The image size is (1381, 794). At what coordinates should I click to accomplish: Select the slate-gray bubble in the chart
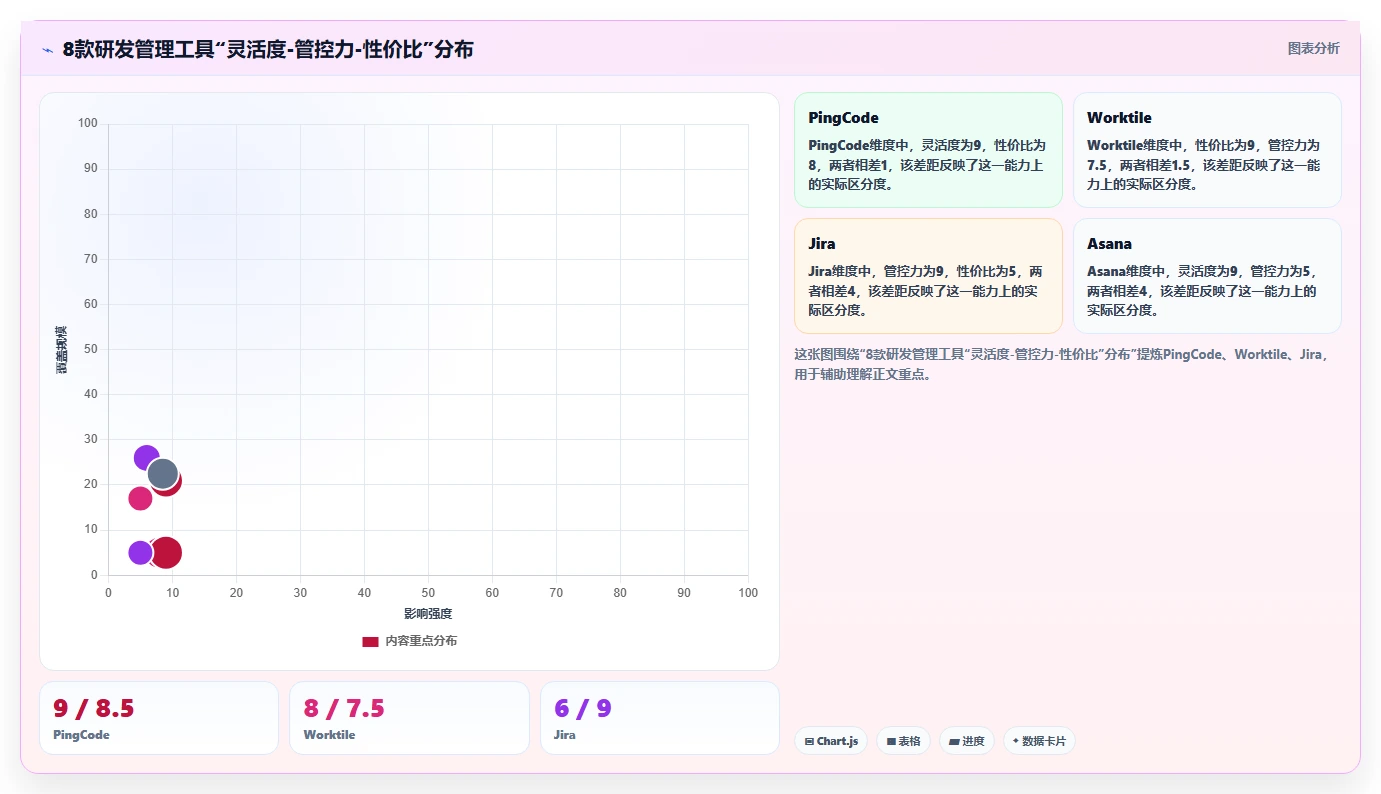click(162, 474)
